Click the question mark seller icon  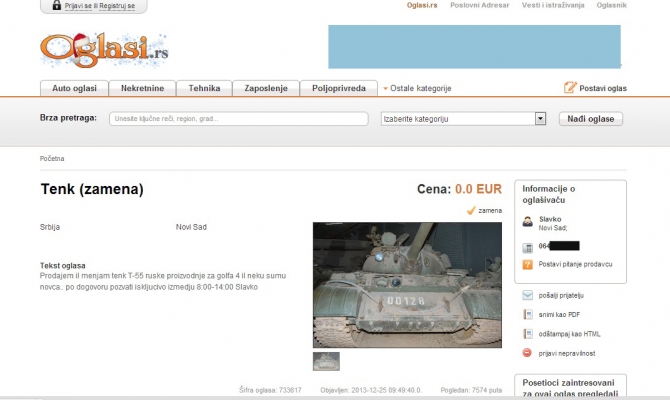(527, 264)
